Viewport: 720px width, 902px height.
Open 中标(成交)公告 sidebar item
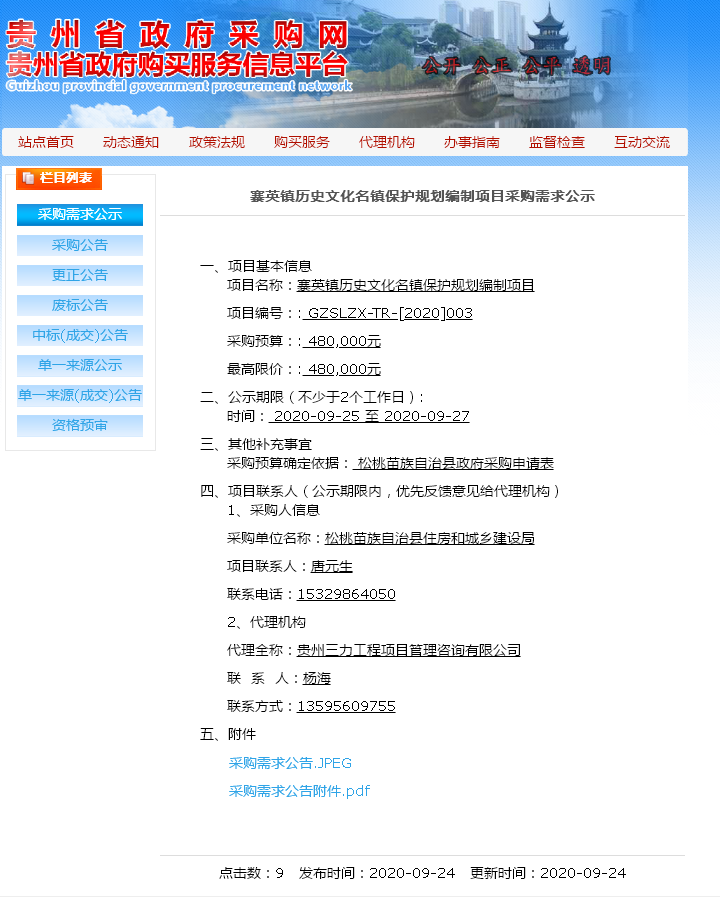coord(80,335)
